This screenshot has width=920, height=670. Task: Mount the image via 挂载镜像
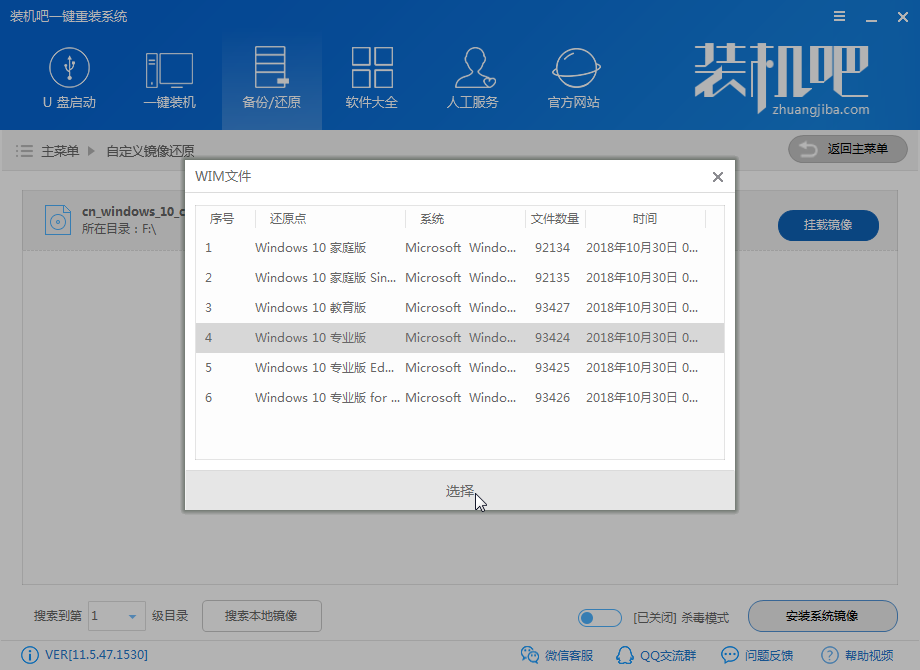pyautogui.click(x=828, y=226)
